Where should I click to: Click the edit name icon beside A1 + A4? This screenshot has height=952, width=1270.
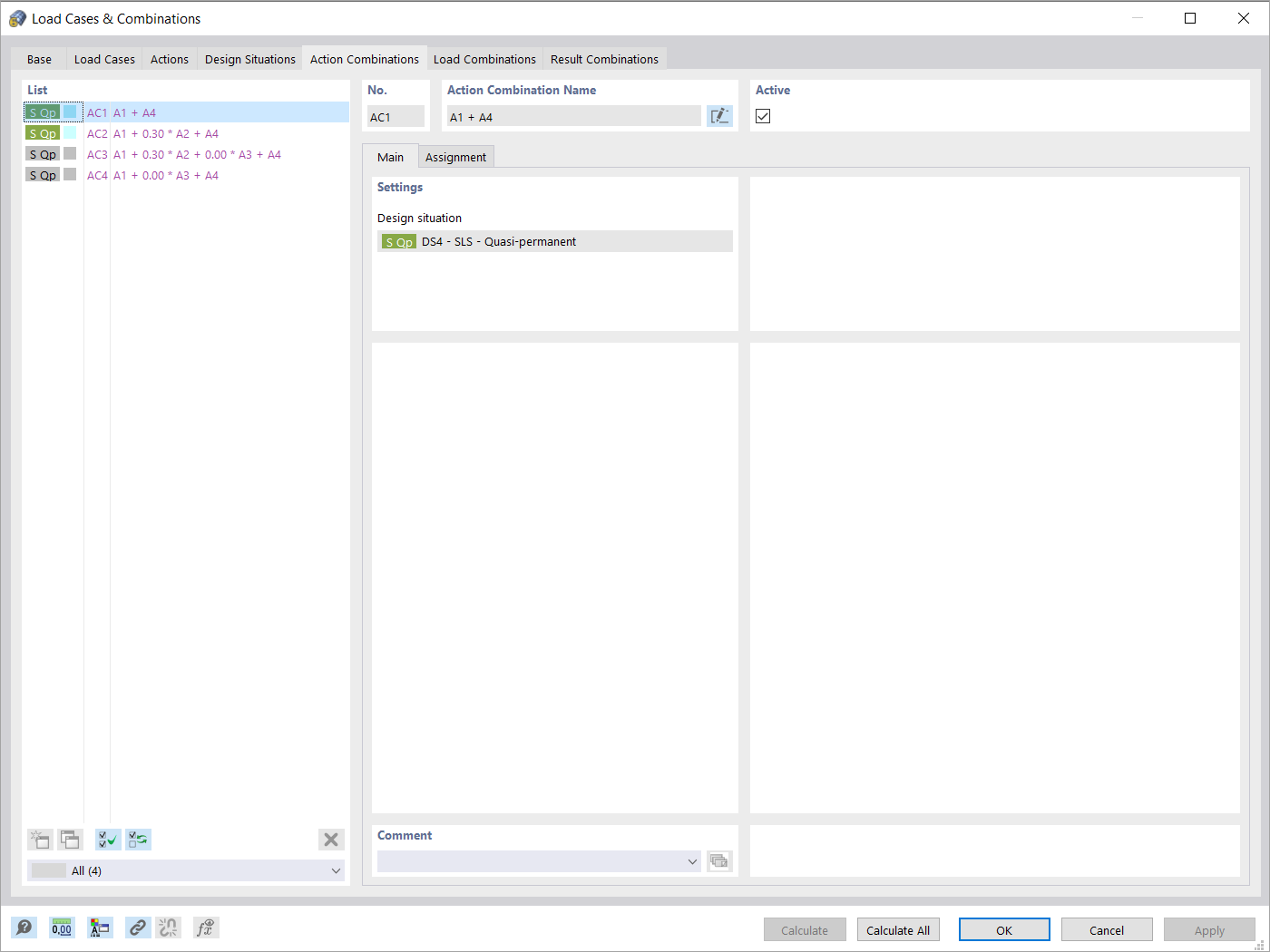[719, 116]
